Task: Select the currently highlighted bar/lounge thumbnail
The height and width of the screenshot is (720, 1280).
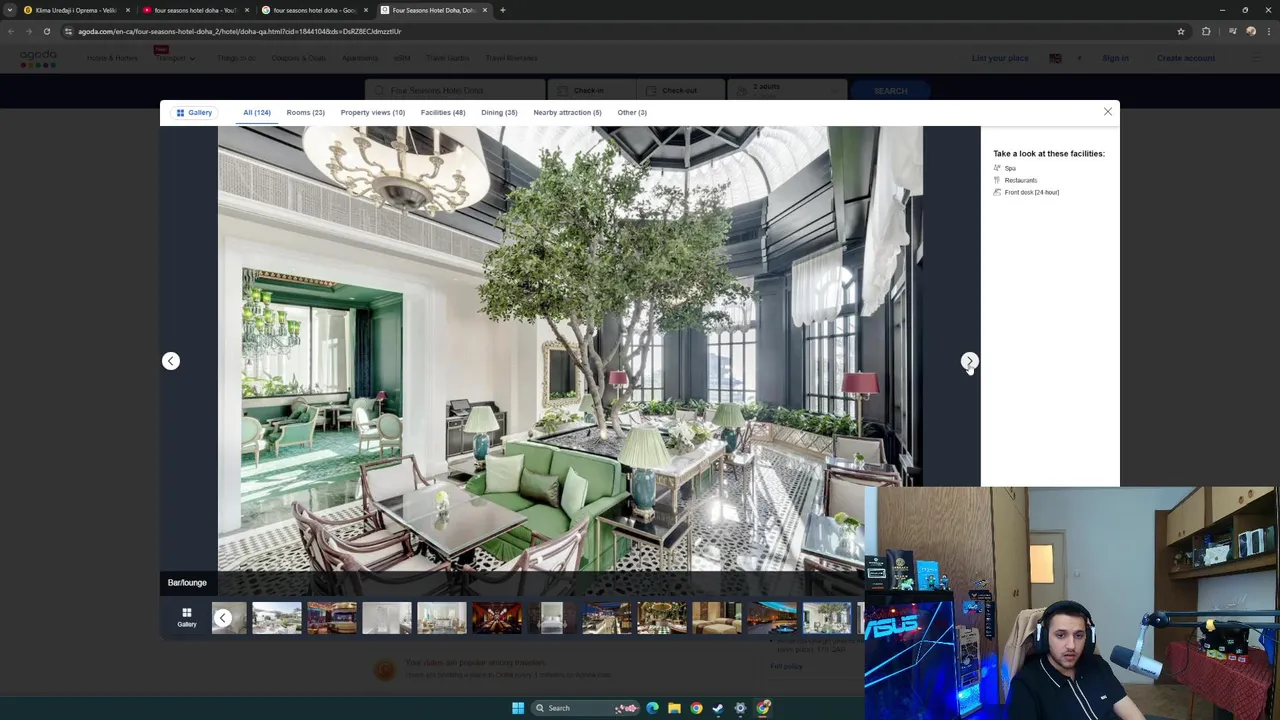Action: (827, 618)
